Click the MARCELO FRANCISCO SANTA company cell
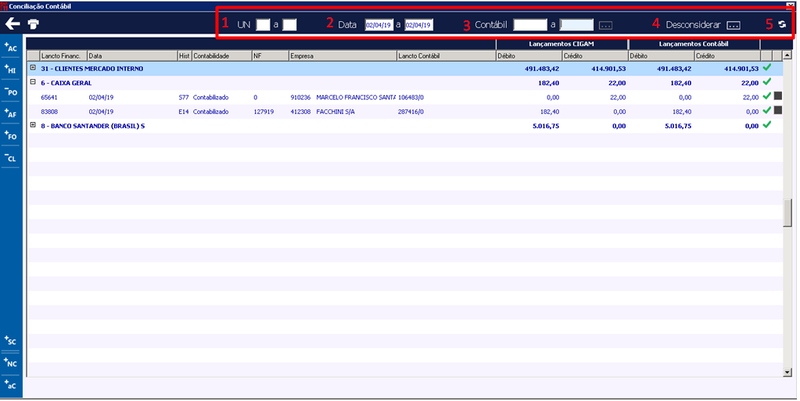The width and height of the screenshot is (800, 401). (x=356, y=97)
